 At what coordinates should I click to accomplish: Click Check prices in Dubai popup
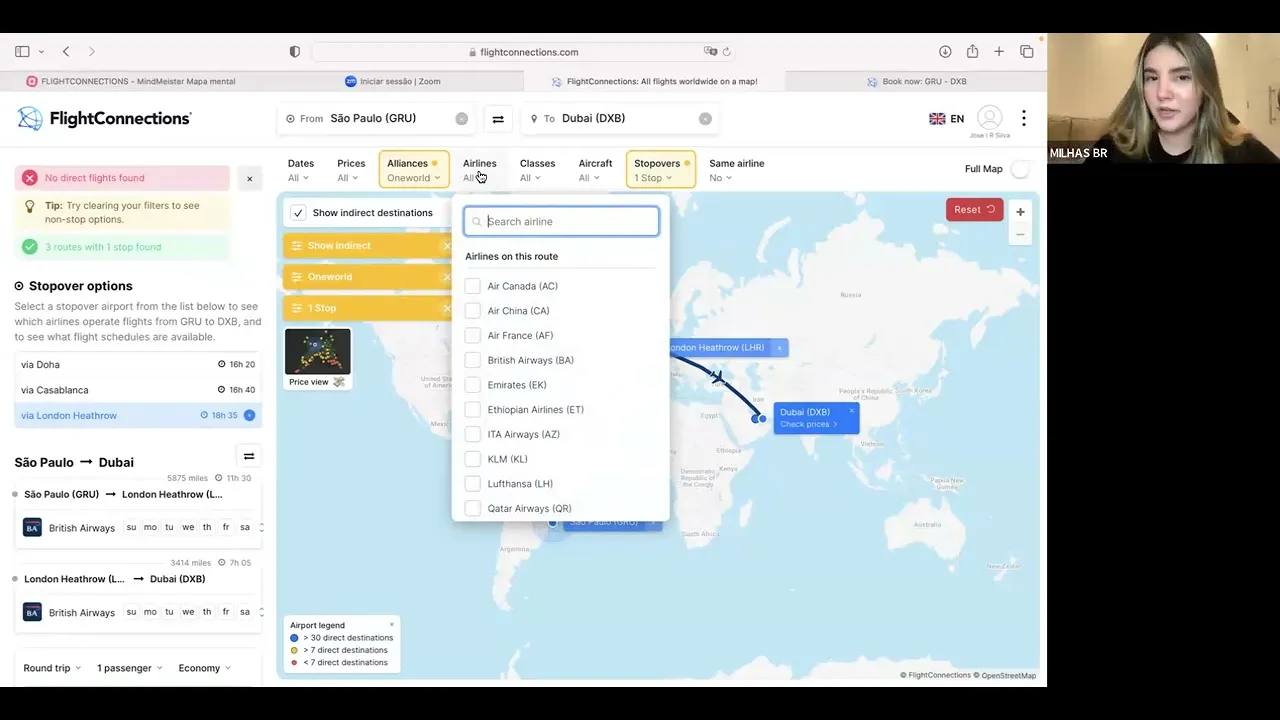point(808,424)
